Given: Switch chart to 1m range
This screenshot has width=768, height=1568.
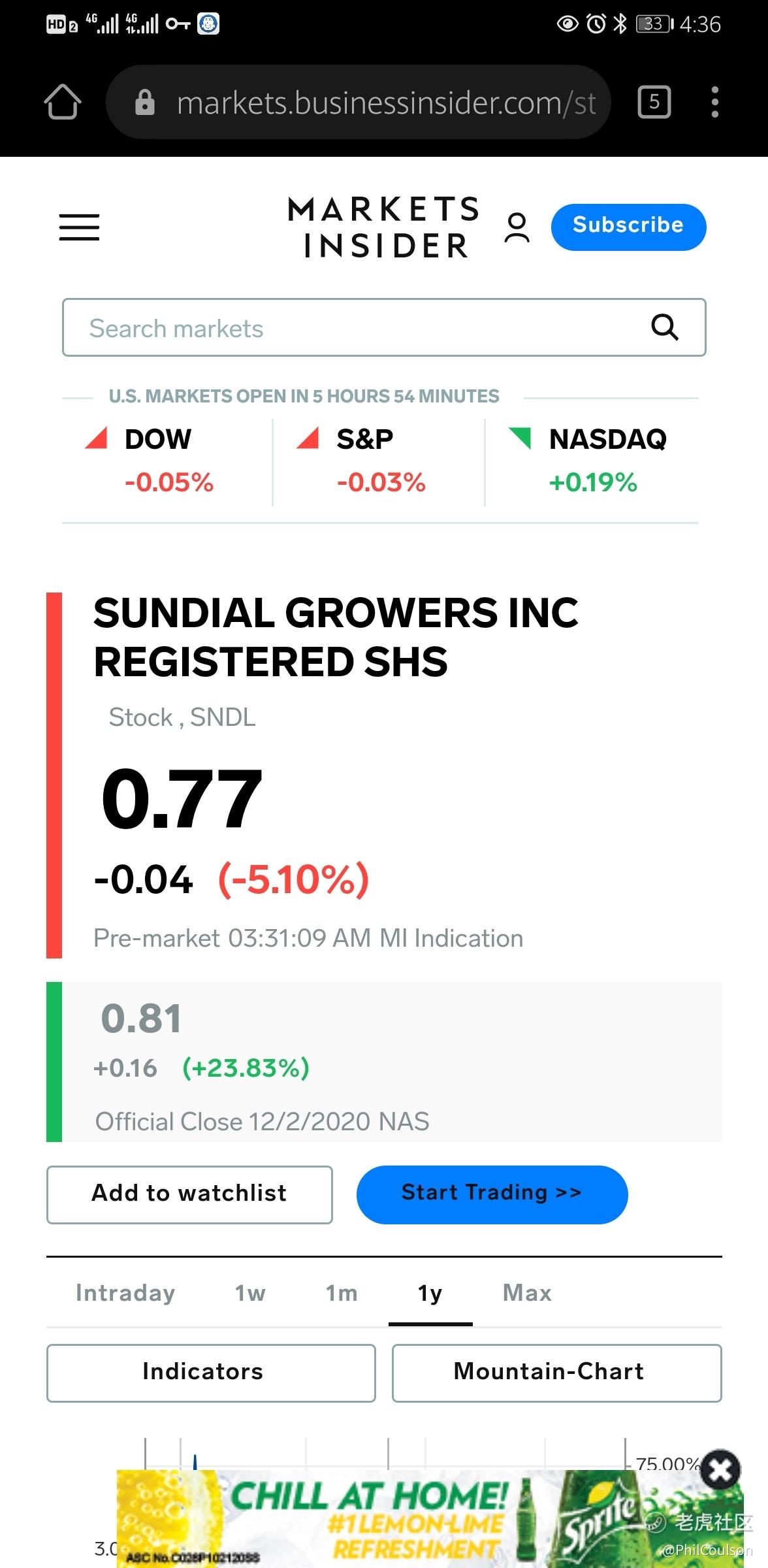Looking at the screenshot, I should pos(342,1292).
